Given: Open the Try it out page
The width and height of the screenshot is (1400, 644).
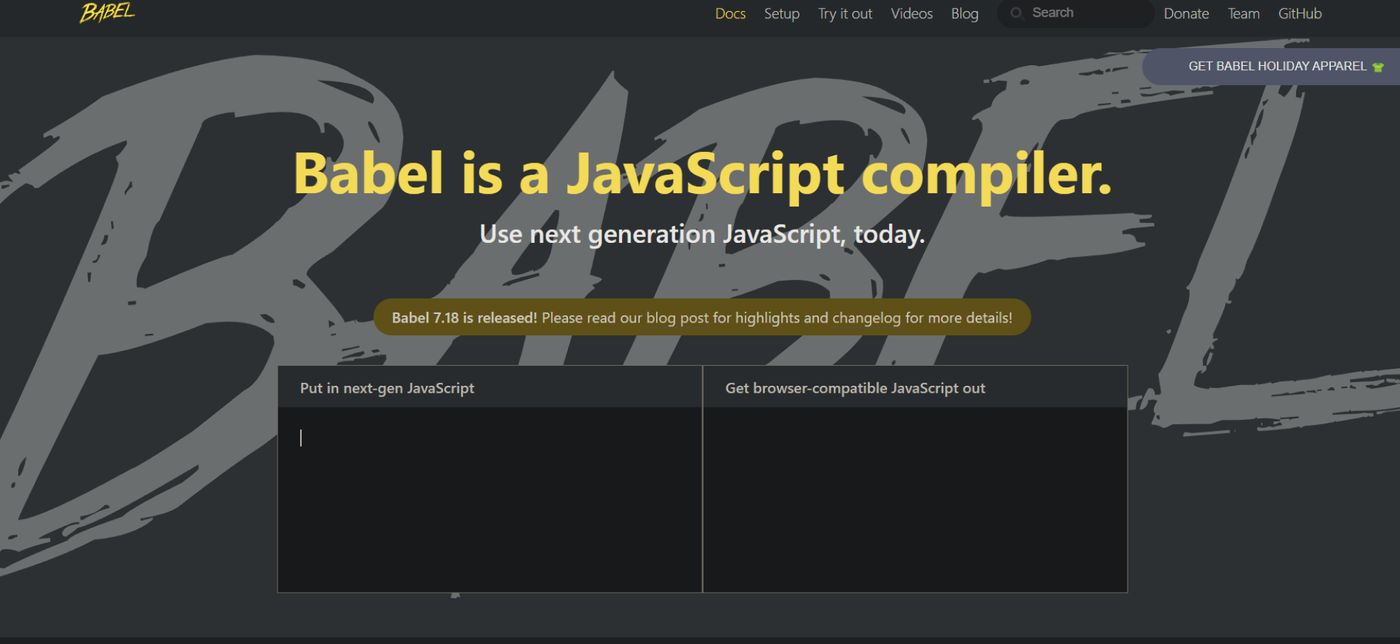Looking at the screenshot, I should (x=845, y=13).
